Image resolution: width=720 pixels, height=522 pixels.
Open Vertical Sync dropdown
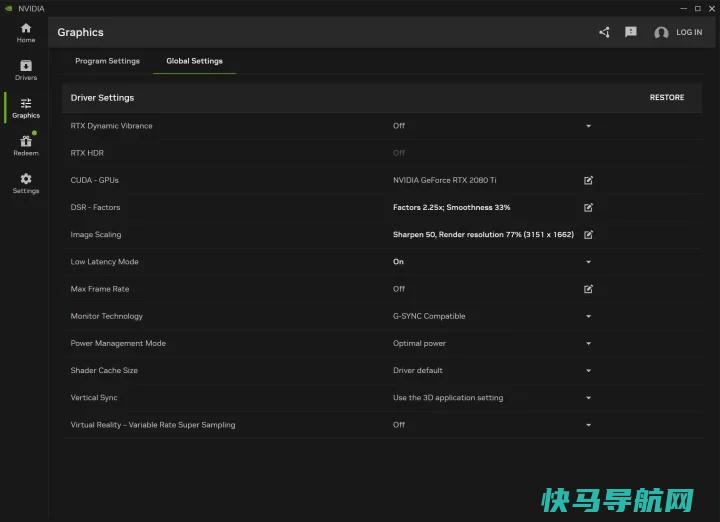coord(588,398)
